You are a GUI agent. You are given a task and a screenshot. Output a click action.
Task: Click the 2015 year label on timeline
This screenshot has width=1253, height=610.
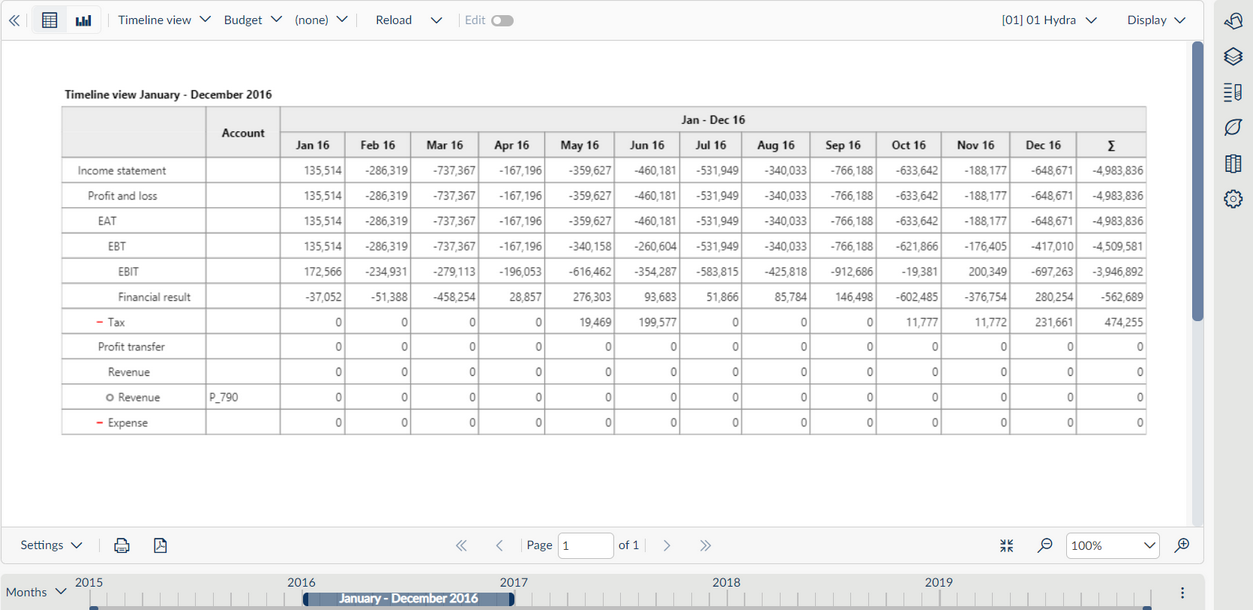coord(89,582)
